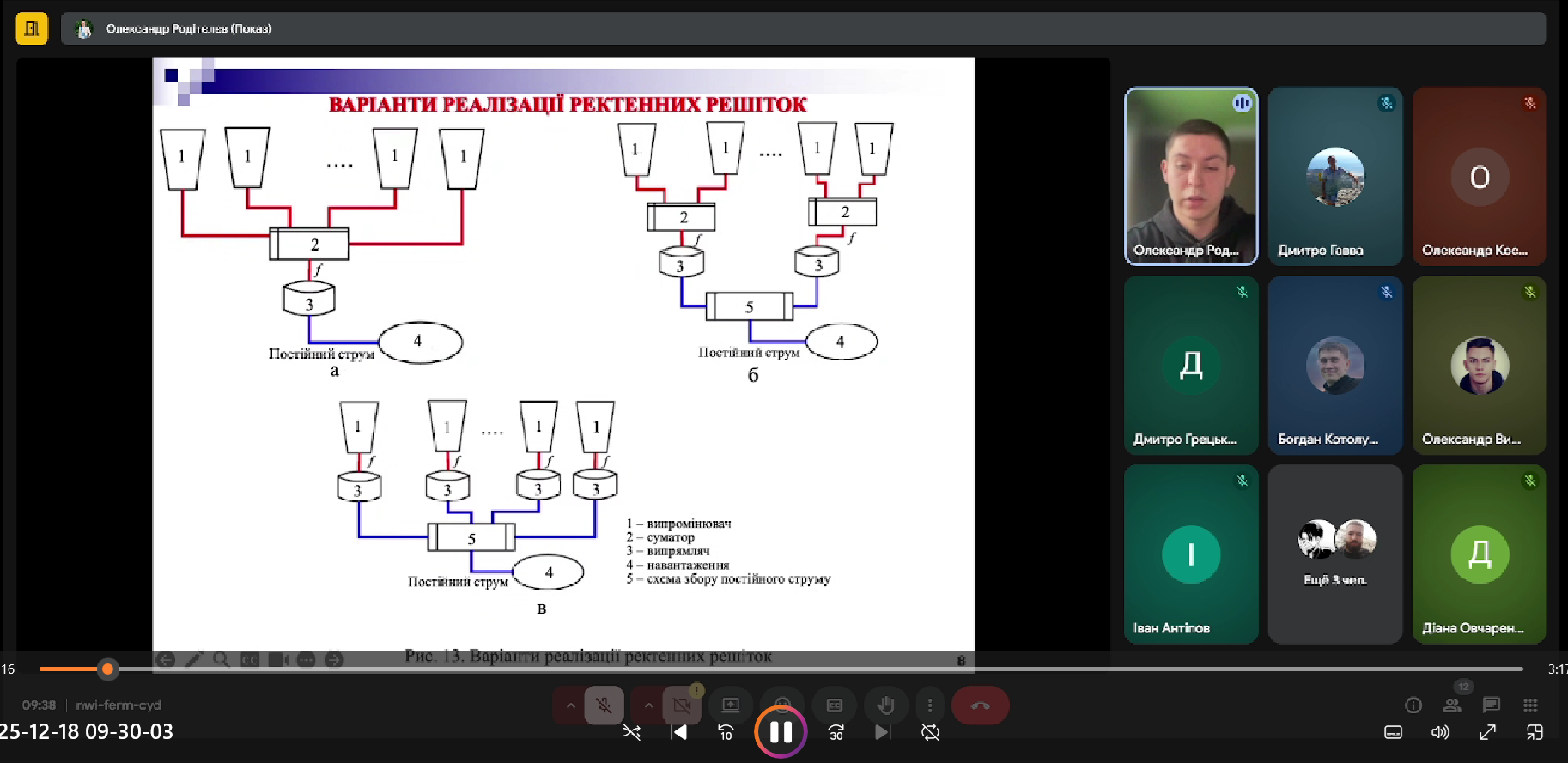Switch to mini player view

coord(1535,732)
